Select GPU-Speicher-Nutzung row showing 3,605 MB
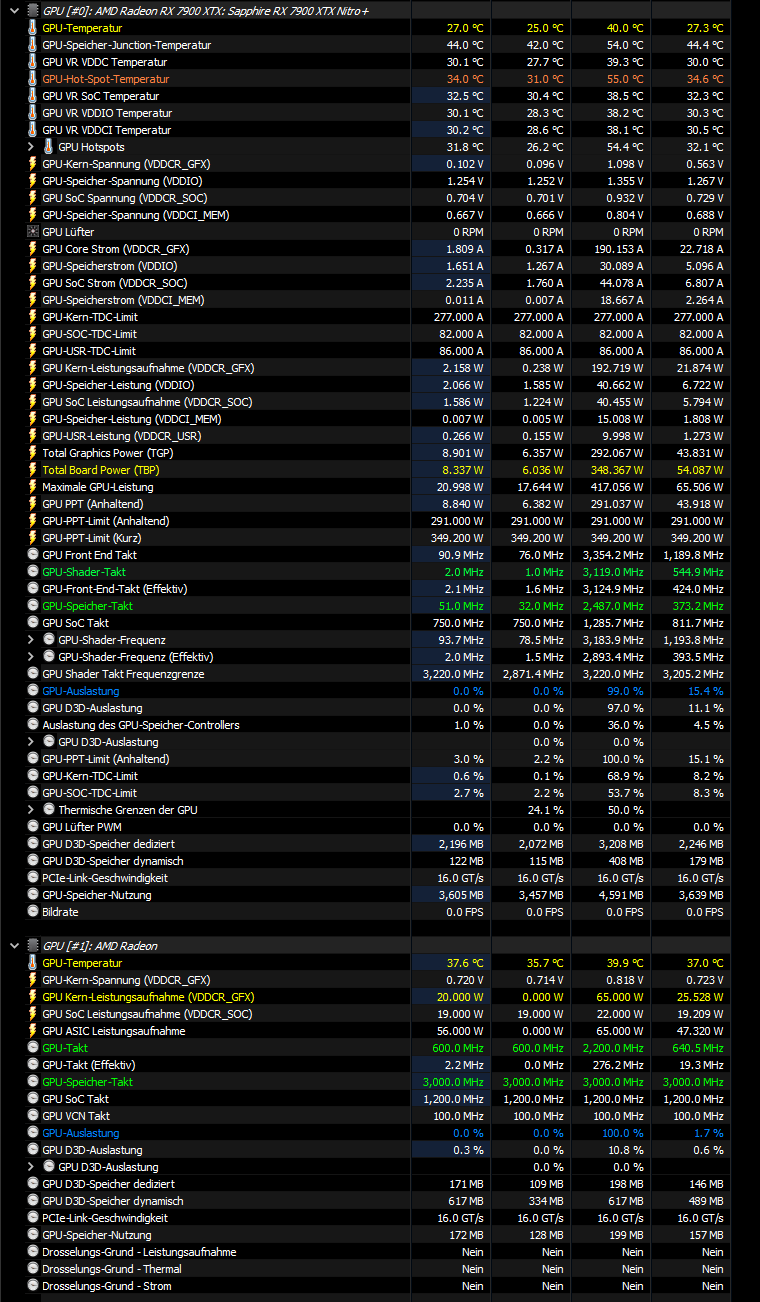The image size is (760, 1302). [x=378, y=895]
